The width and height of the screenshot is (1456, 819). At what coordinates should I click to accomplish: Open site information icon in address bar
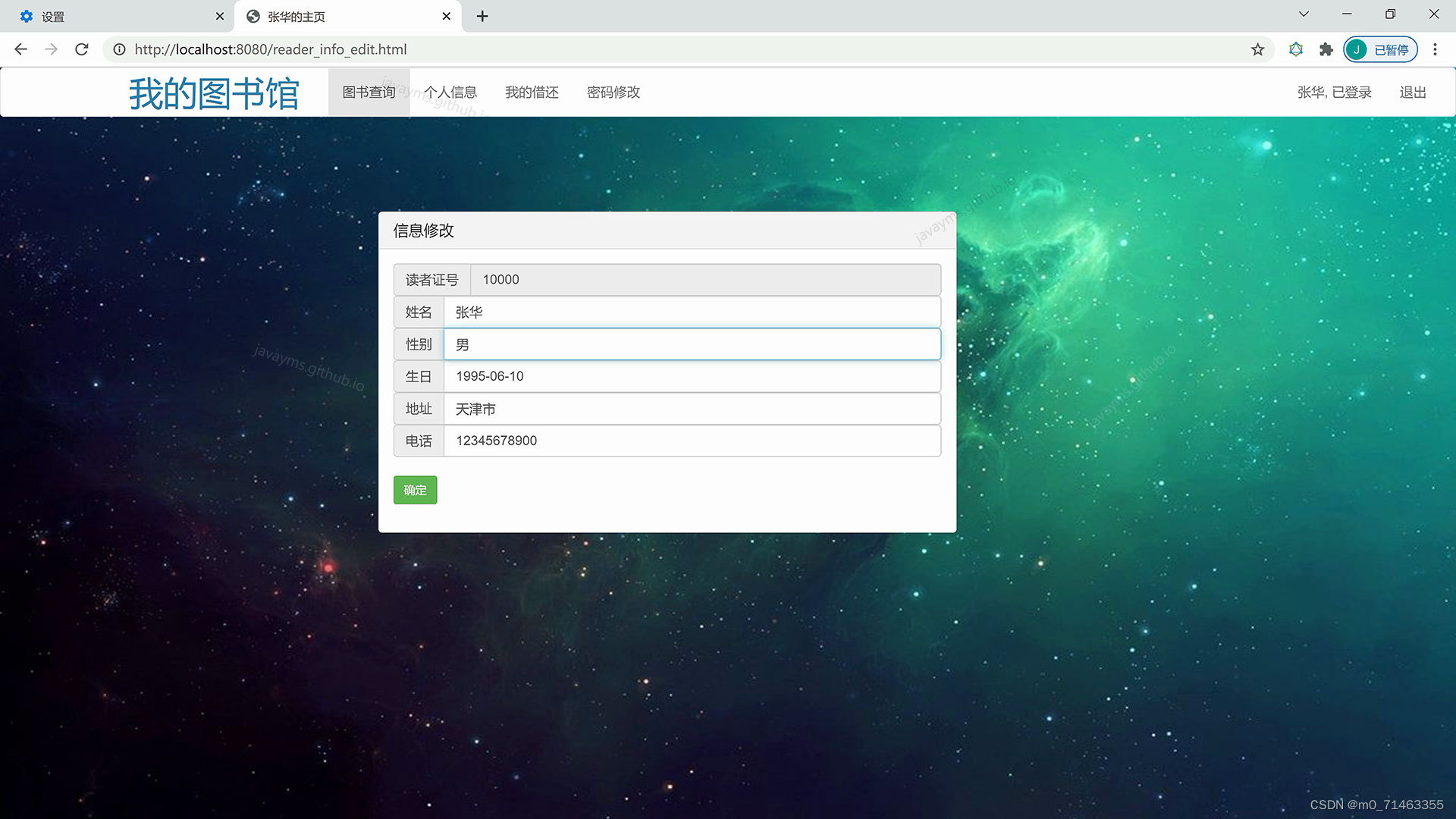[119, 49]
